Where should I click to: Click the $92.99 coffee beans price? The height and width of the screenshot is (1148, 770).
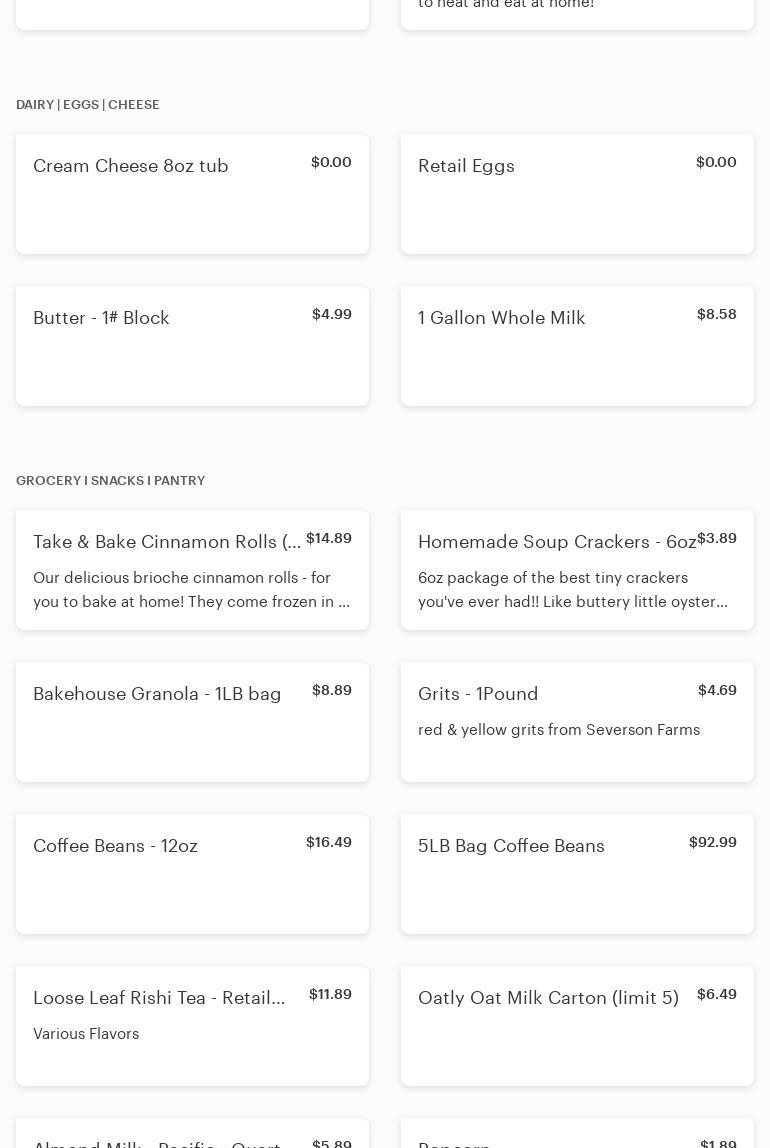pos(713,842)
